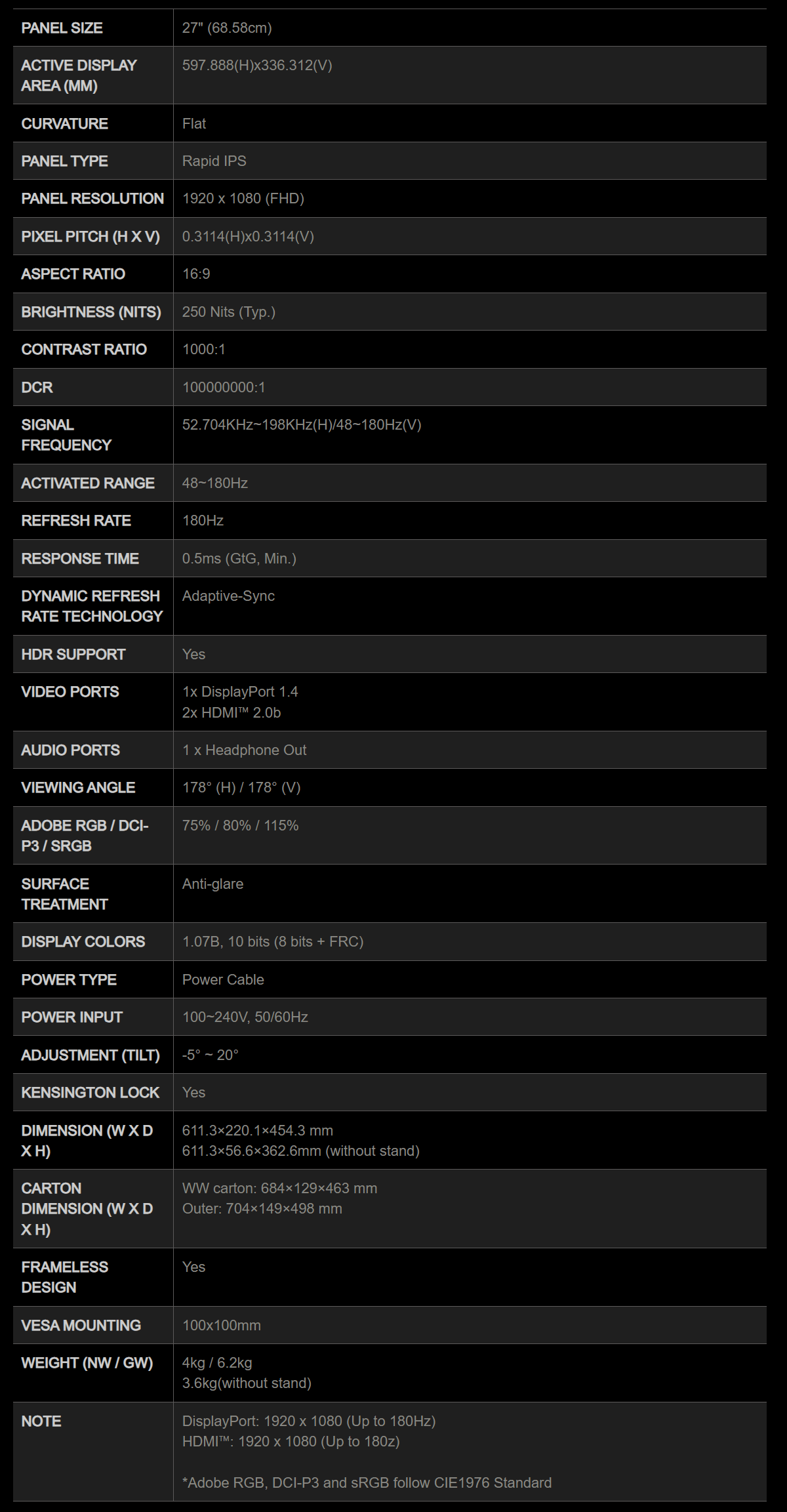Select the 1920 x 1080 (FHD) resolution text
This screenshot has width=787, height=1512.
pyautogui.click(x=243, y=199)
